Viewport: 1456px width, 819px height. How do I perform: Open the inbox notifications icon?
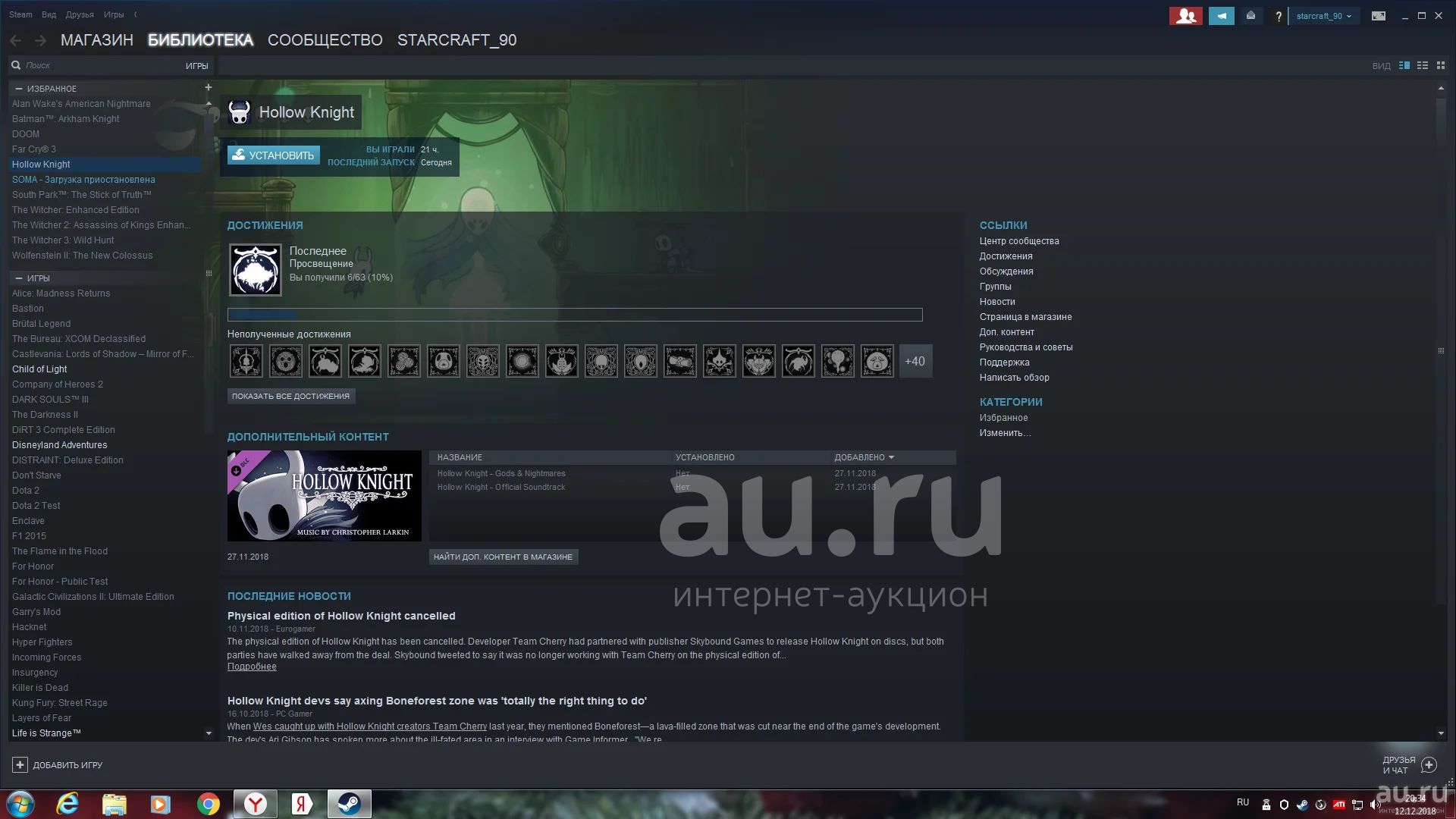[1250, 16]
